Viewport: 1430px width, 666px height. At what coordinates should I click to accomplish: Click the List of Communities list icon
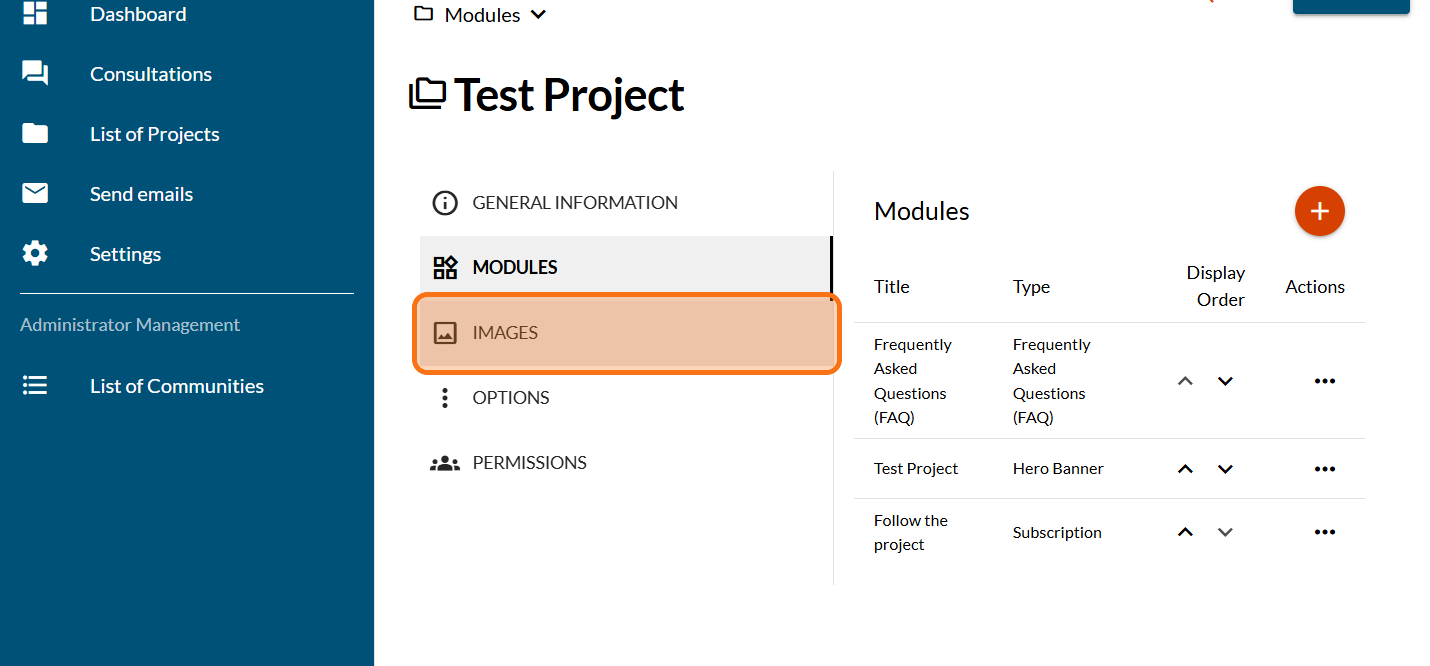click(35, 386)
